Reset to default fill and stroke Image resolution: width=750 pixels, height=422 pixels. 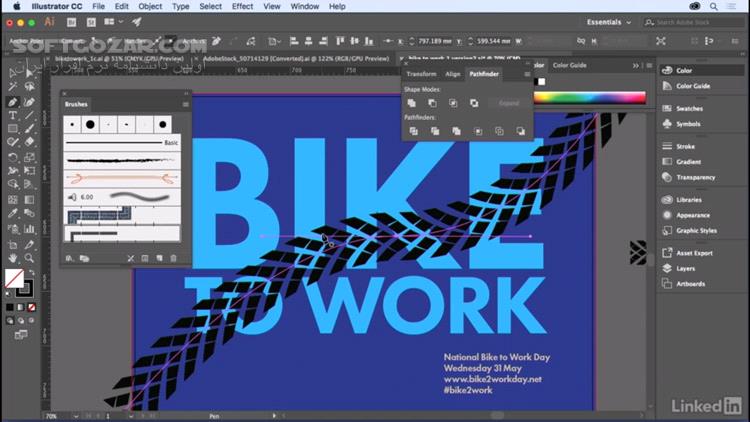tap(8, 294)
